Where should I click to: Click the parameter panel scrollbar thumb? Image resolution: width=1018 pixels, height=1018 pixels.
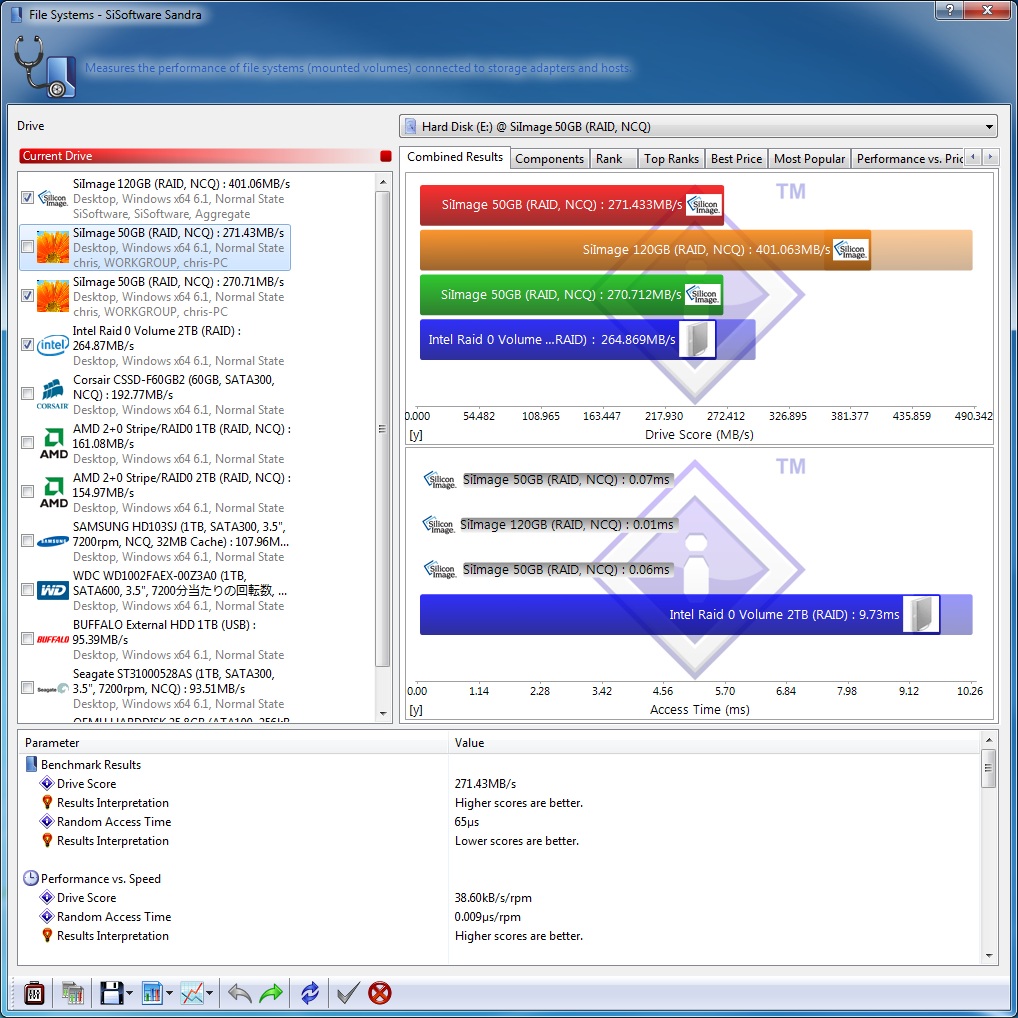(989, 769)
